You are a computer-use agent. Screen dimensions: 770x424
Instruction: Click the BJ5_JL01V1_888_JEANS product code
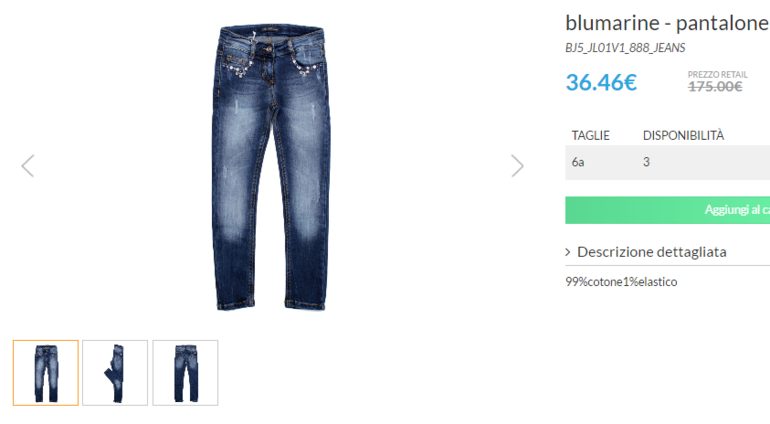click(625, 48)
